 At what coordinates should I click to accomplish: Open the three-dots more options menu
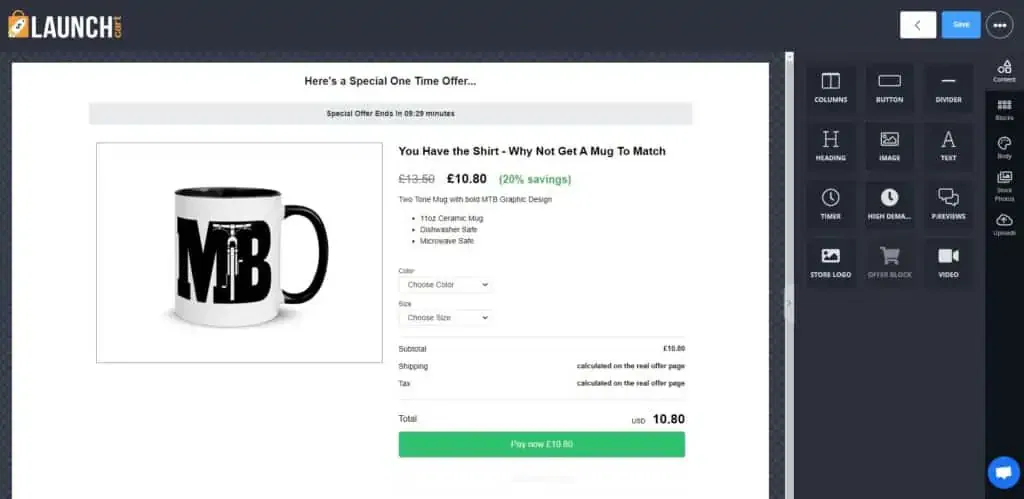tap(999, 25)
